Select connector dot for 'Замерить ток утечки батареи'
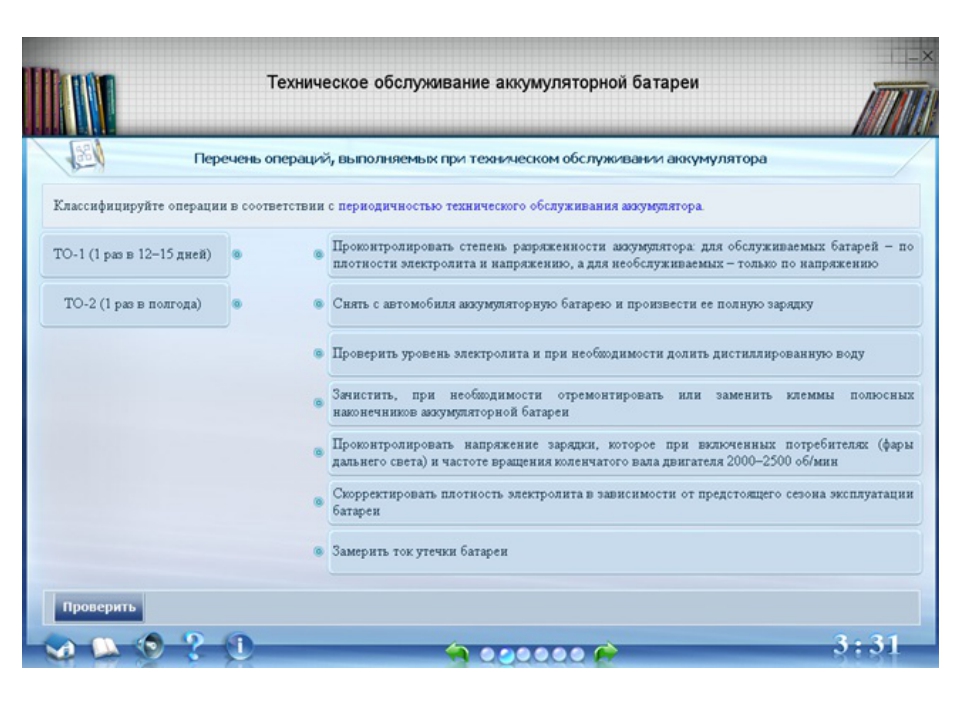The image size is (960, 720). pos(317,552)
